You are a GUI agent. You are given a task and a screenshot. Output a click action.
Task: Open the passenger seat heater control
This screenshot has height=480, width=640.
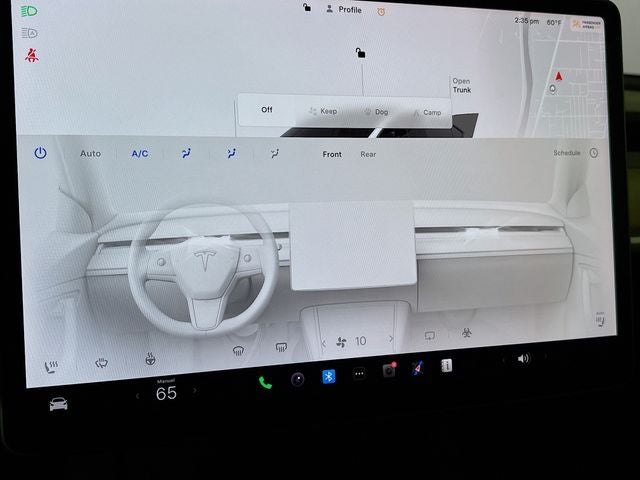point(600,319)
